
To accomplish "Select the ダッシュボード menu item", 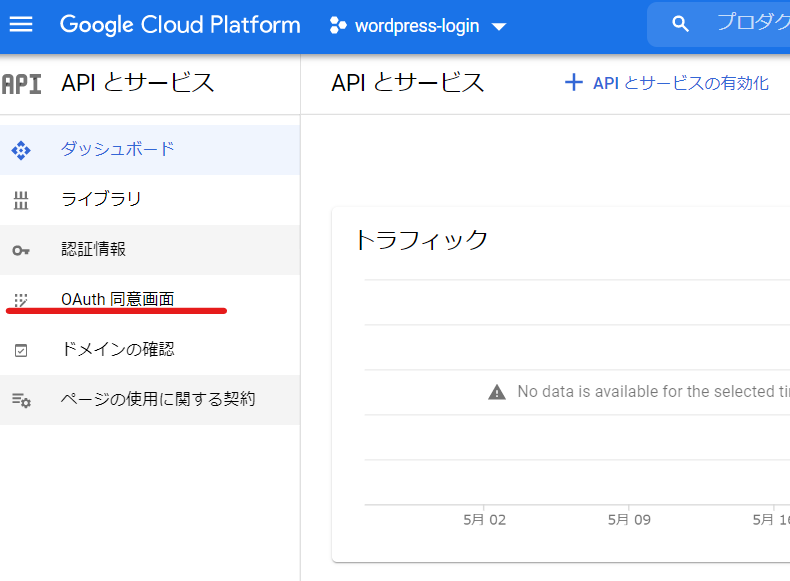I will (x=150, y=150).
